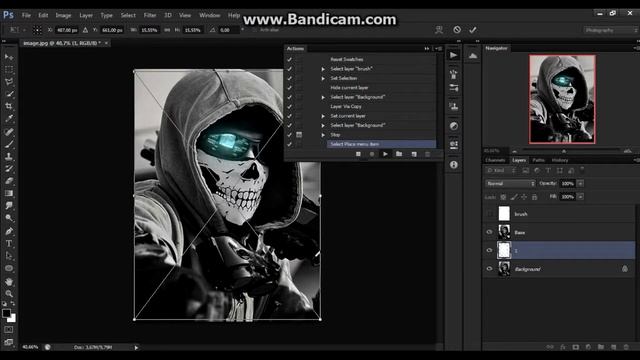Expand the Set Selection step
This screenshot has height=360, width=640.
point(323,78)
